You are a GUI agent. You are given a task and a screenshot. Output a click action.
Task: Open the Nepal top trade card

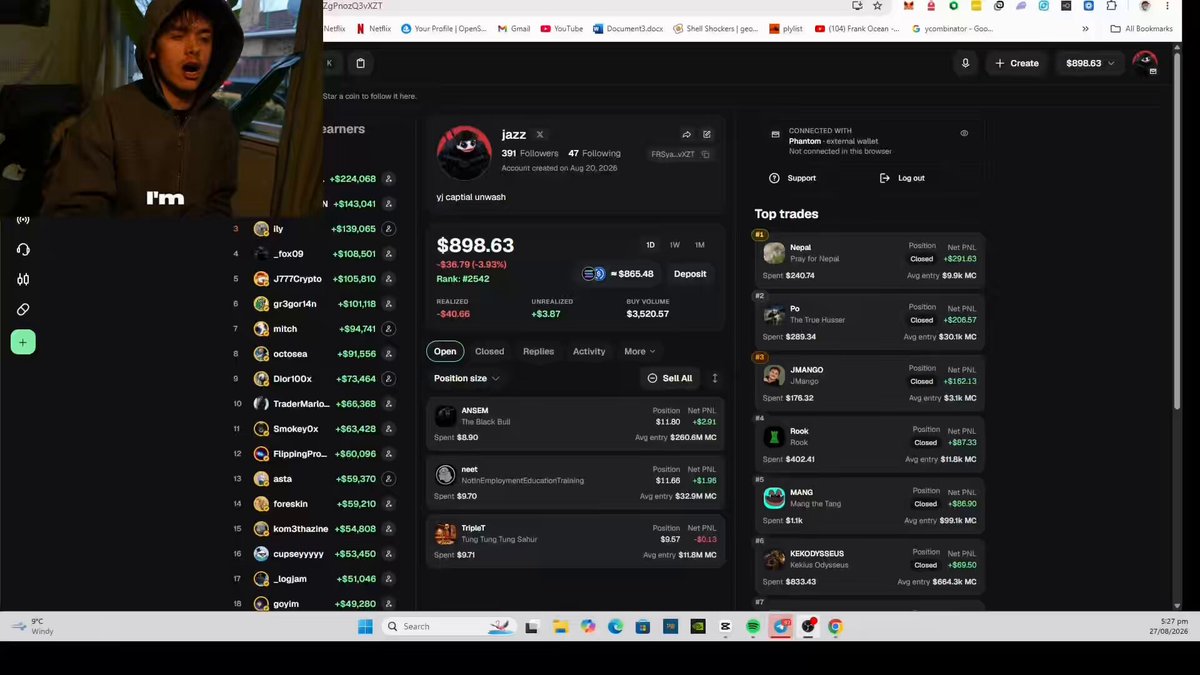(x=869, y=260)
